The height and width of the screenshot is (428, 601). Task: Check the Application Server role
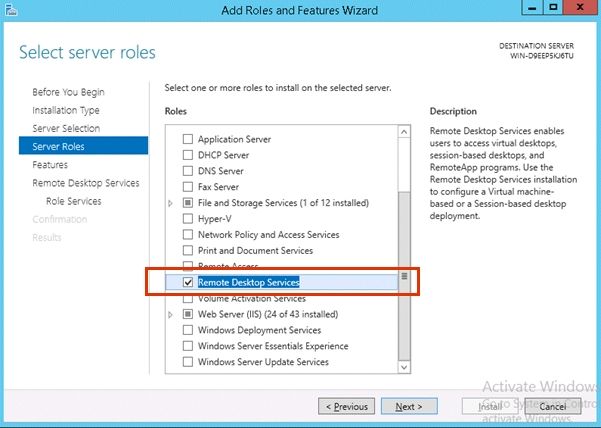tap(188, 139)
